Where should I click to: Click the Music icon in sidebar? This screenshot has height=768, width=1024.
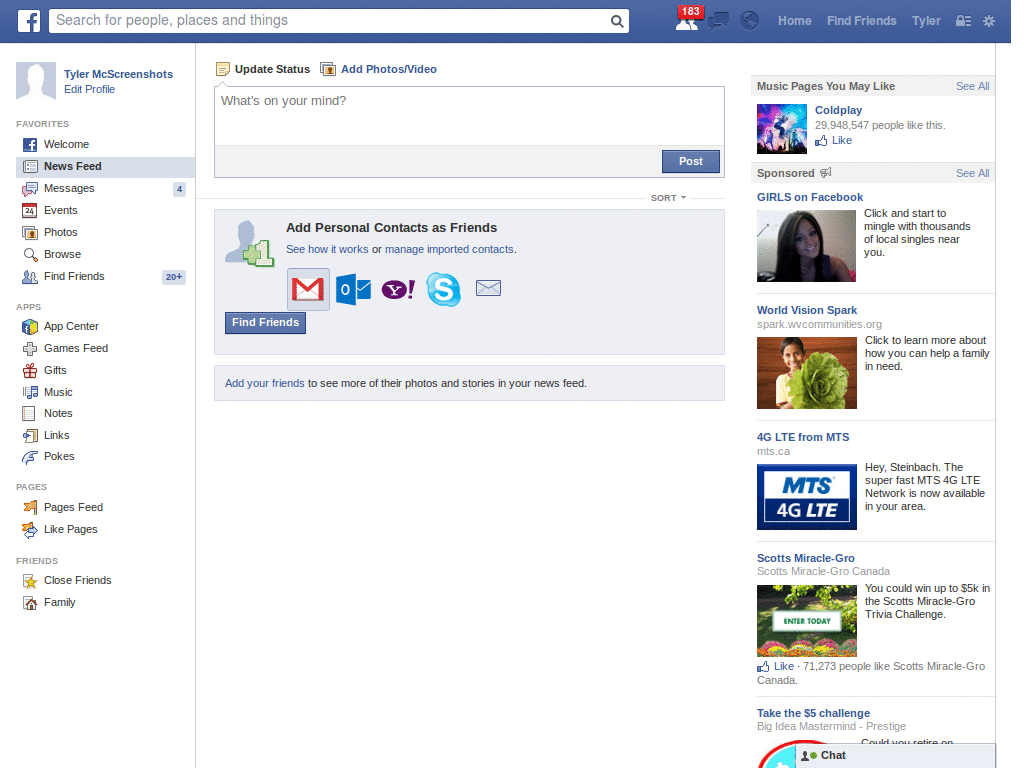(x=30, y=392)
